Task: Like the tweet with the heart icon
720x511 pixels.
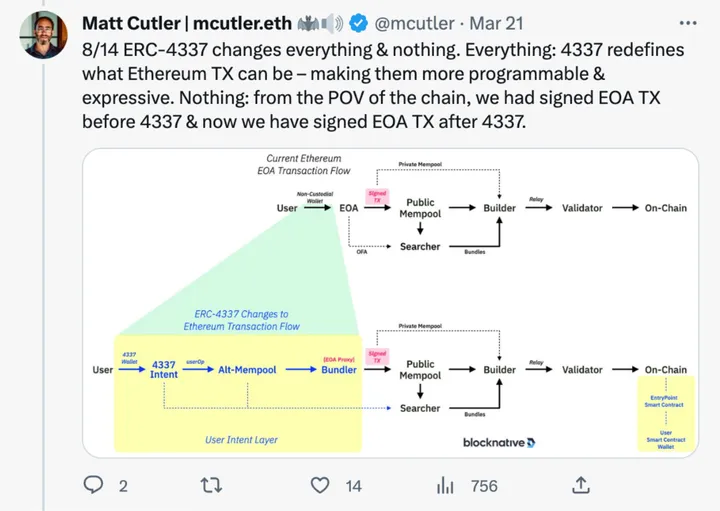Action: [x=320, y=485]
